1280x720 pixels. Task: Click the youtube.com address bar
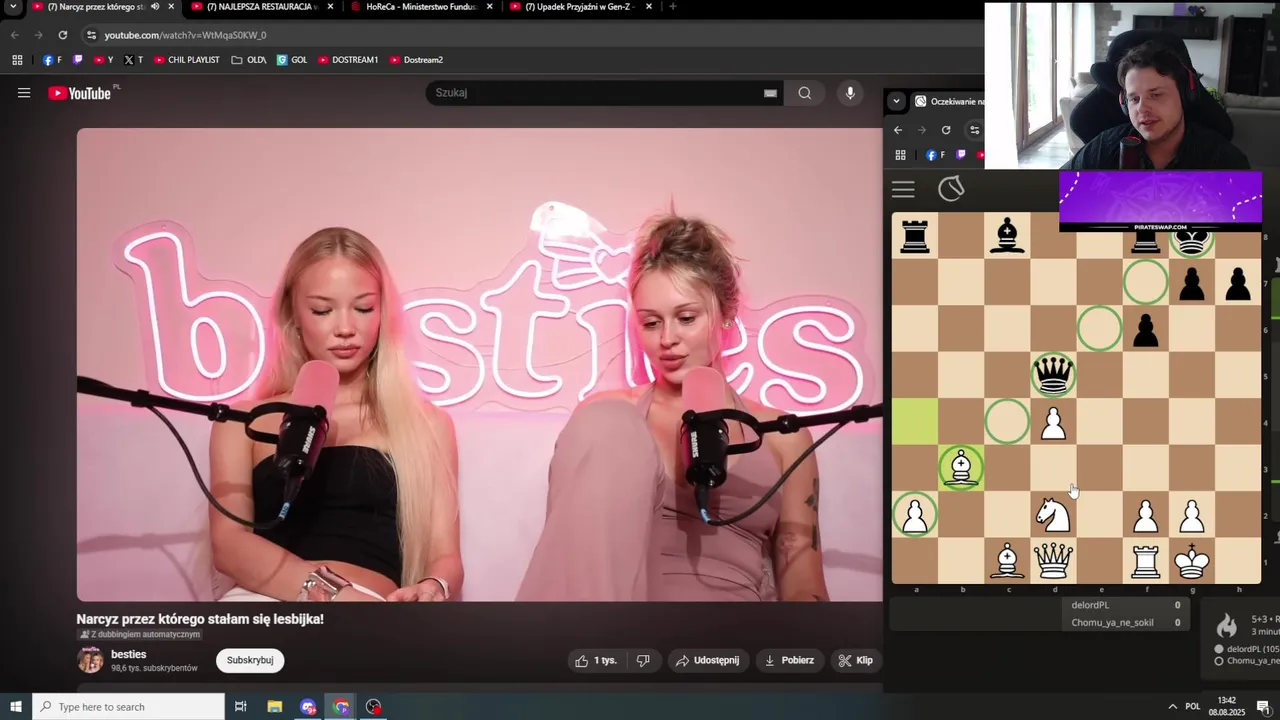530,35
